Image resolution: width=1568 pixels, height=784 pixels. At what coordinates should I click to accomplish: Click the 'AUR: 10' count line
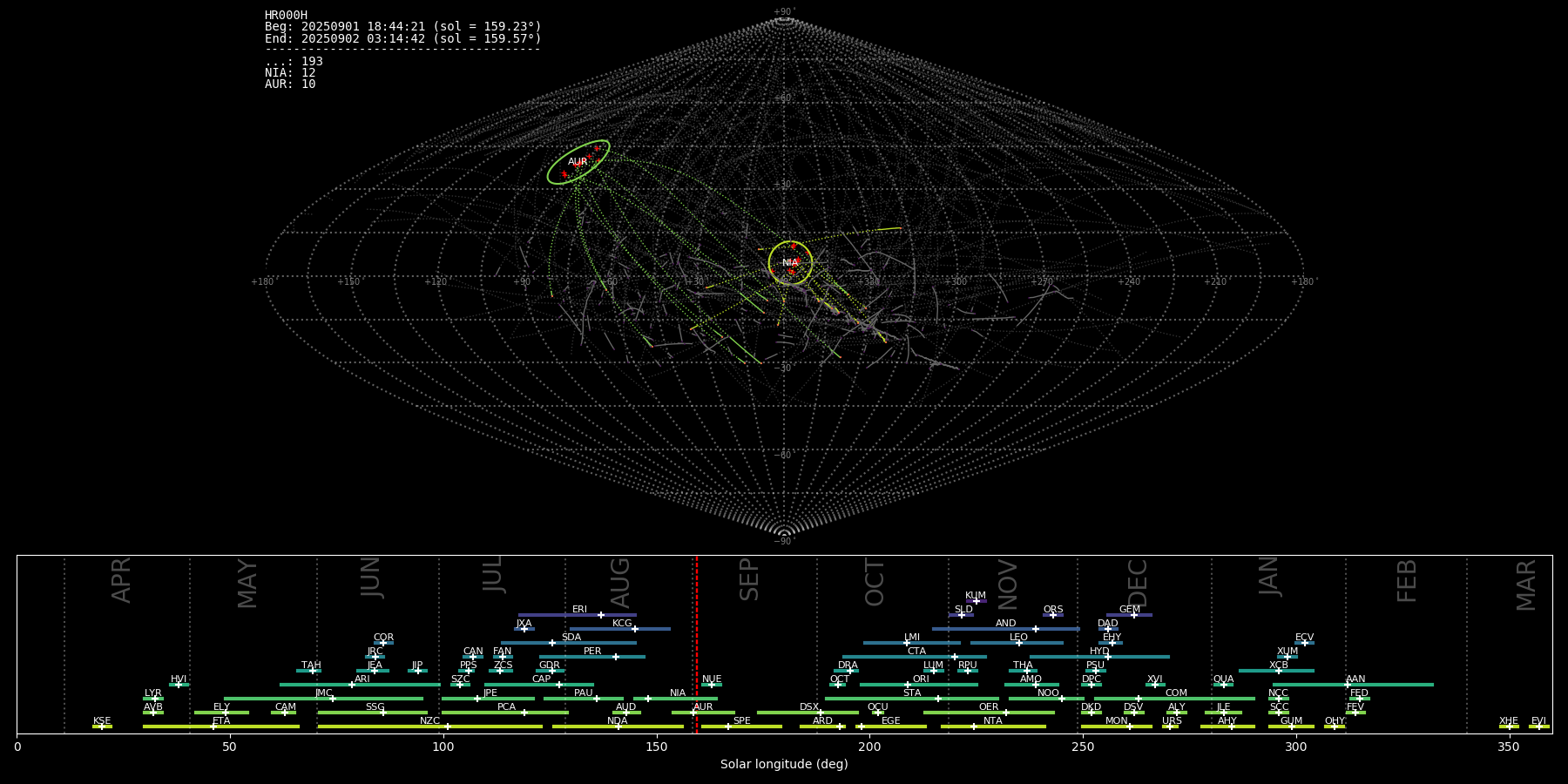click(x=290, y=84)
